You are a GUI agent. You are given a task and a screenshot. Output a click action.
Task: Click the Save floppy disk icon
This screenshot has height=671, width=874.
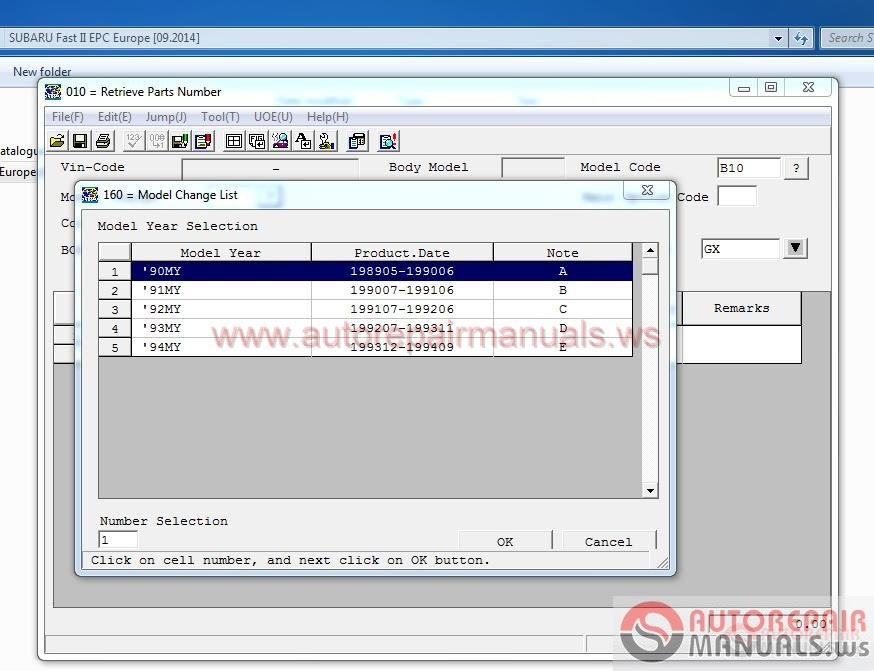80,141
